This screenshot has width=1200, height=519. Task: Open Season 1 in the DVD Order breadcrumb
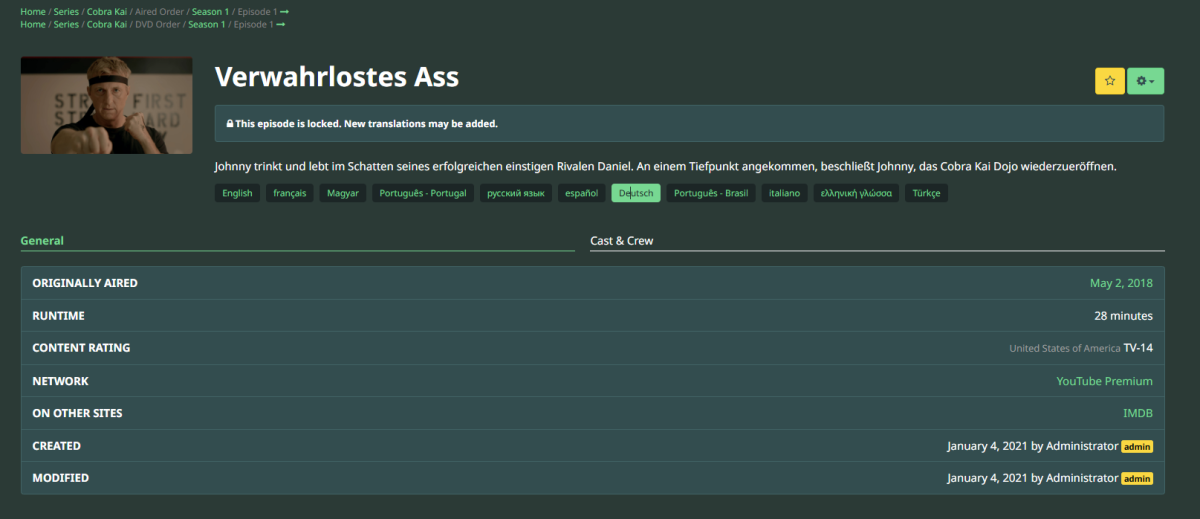click(206, 24)
